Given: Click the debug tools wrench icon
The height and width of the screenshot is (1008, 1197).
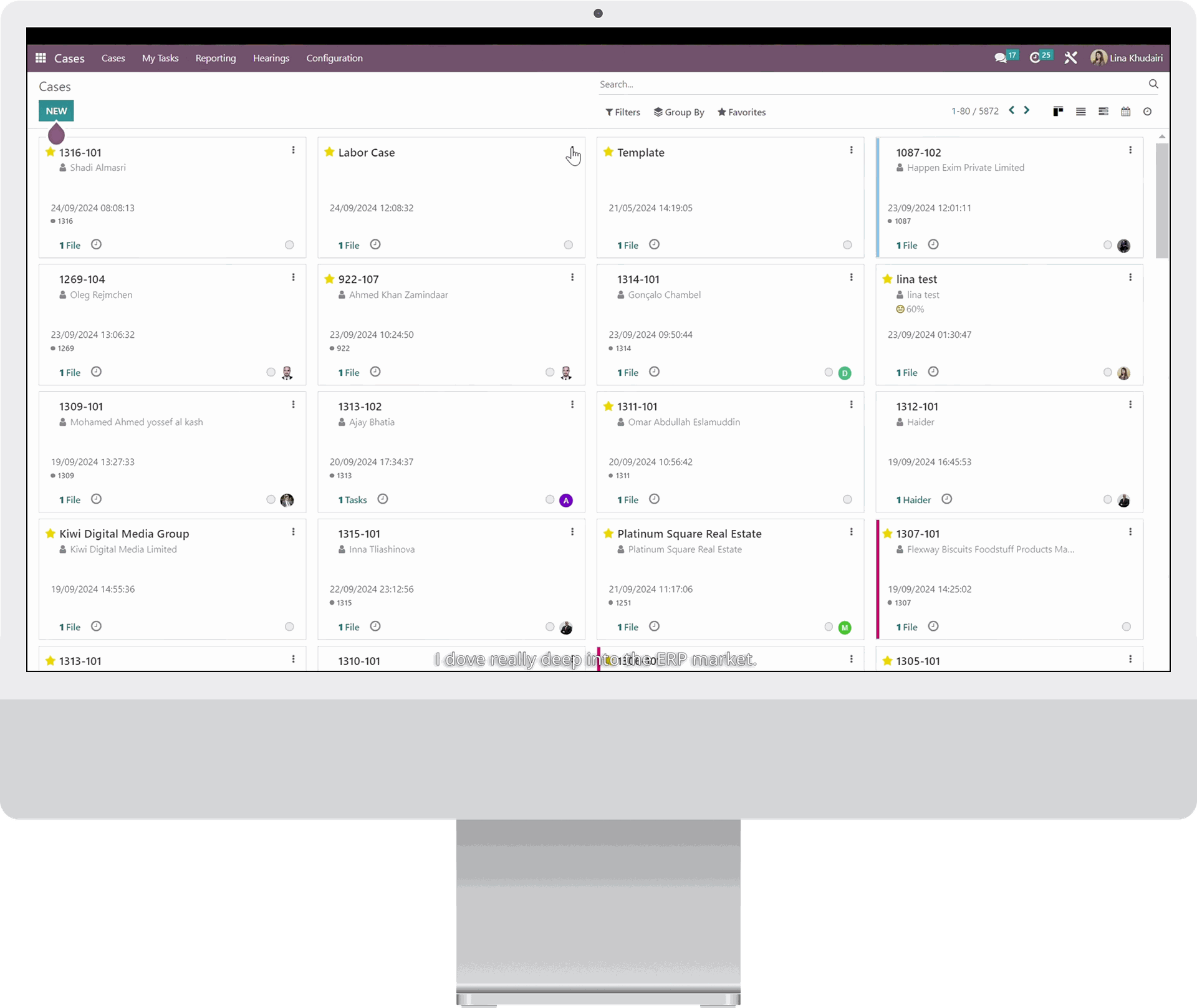Looking at the screenshot, I should coord(1071,58).
